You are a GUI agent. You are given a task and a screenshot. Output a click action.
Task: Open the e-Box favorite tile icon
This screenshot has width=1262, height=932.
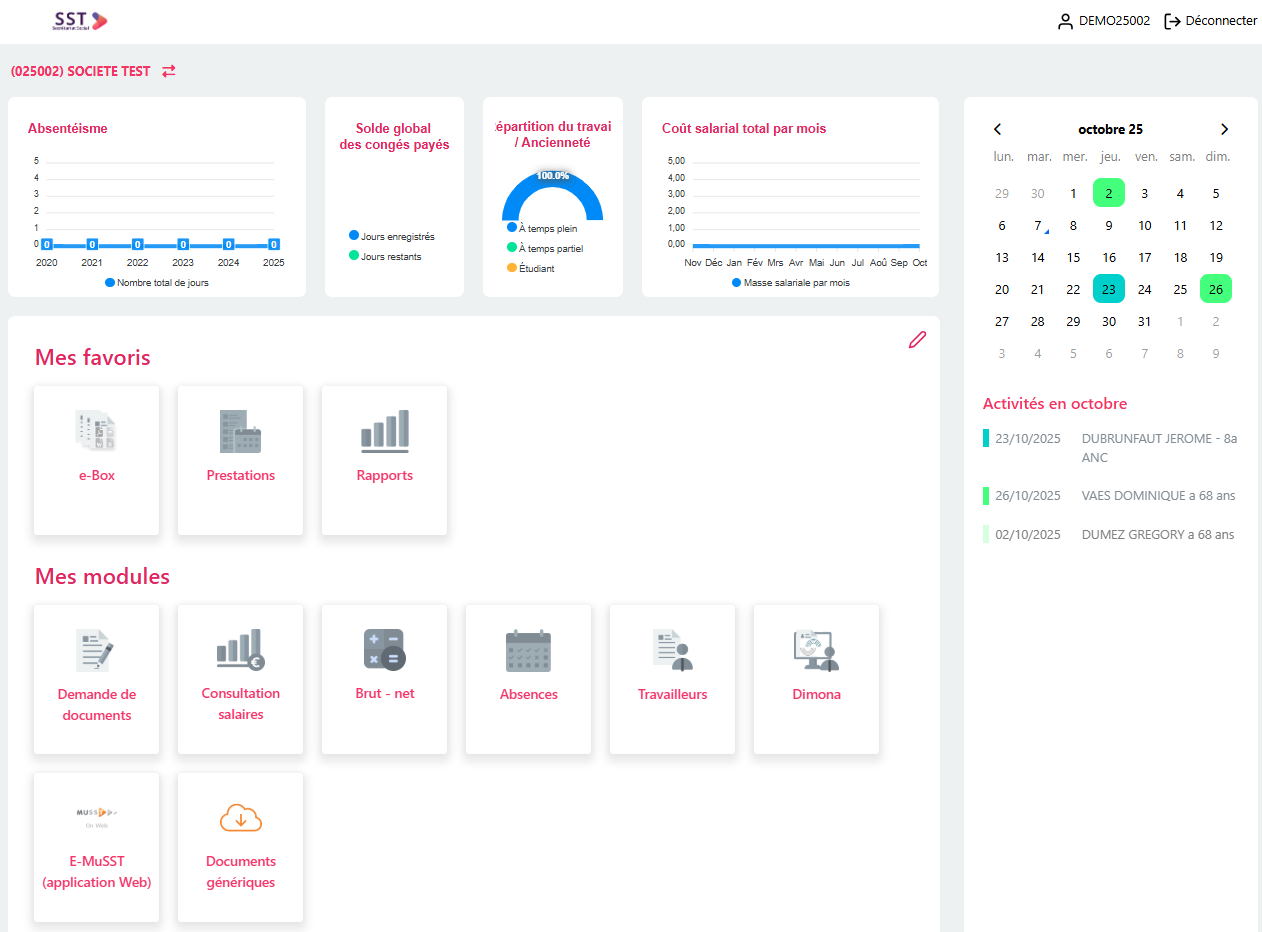coord(97,431)
